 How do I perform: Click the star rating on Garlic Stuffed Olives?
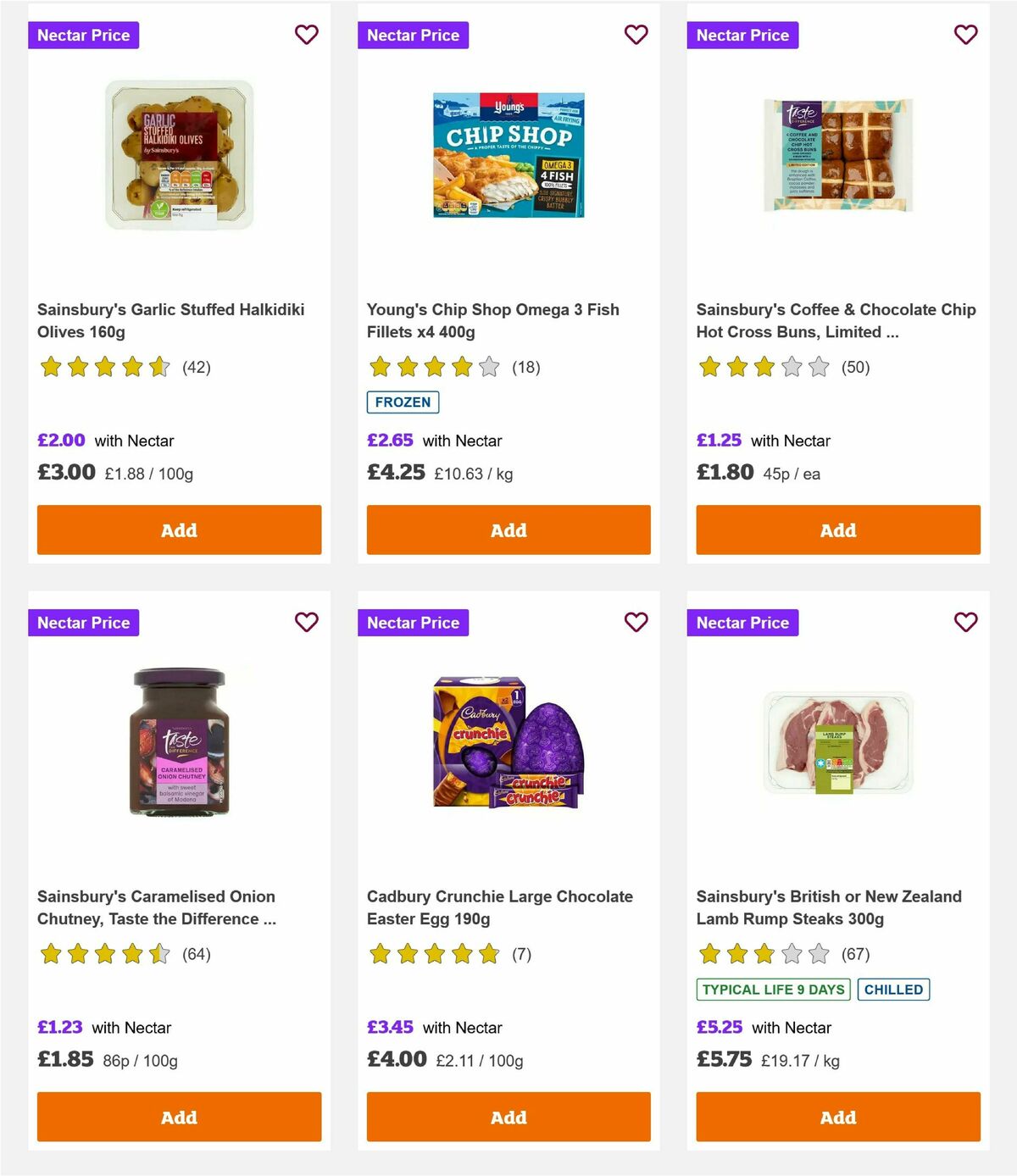click(x=104, y=367)
